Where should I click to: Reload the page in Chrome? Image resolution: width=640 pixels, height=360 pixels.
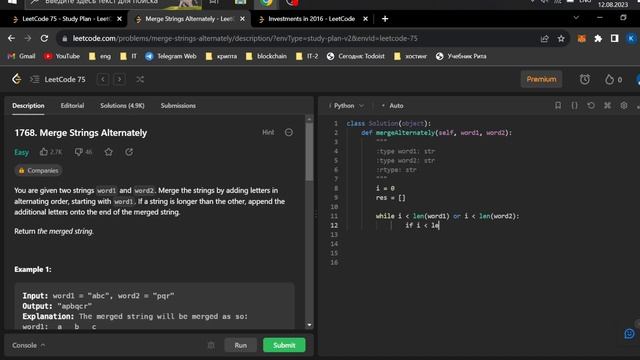[x=44, y=38]
